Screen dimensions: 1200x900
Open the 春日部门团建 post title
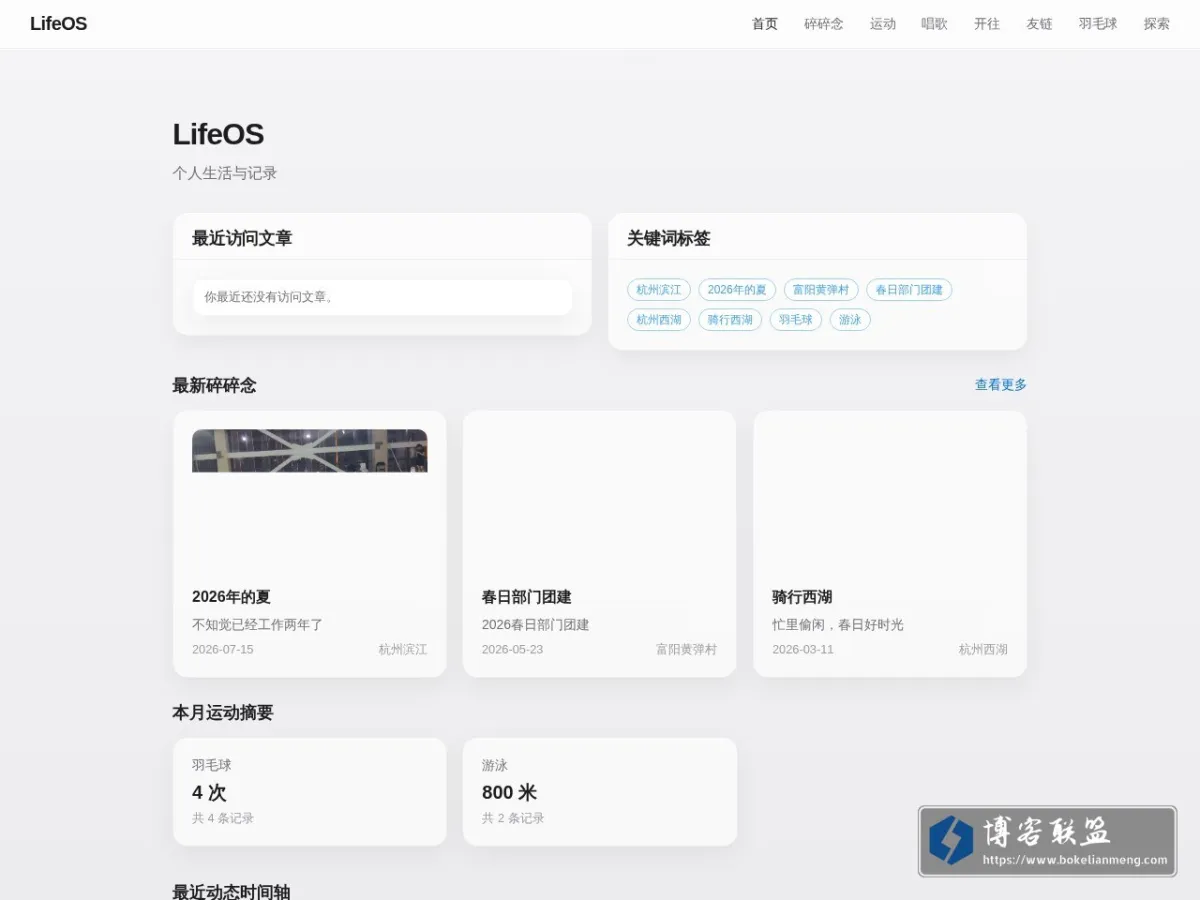coord(527,597)
